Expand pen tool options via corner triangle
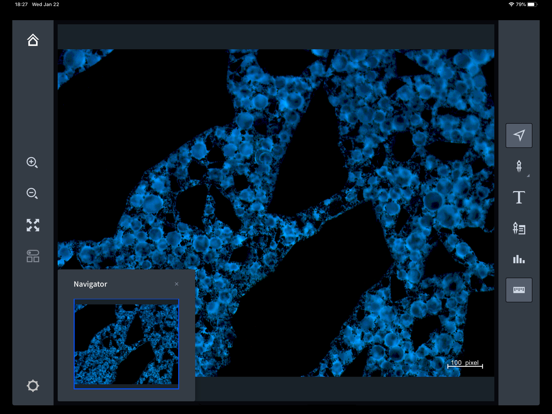The height and width of the screenshot is (414, 552). pyautogui.click(x=528, y=175)
